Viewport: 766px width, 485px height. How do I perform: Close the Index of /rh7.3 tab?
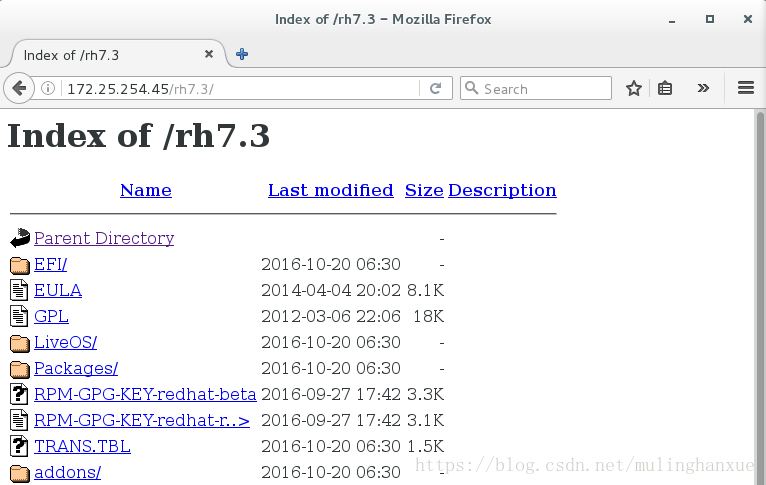pyautogui.click(x=209, y=54)
